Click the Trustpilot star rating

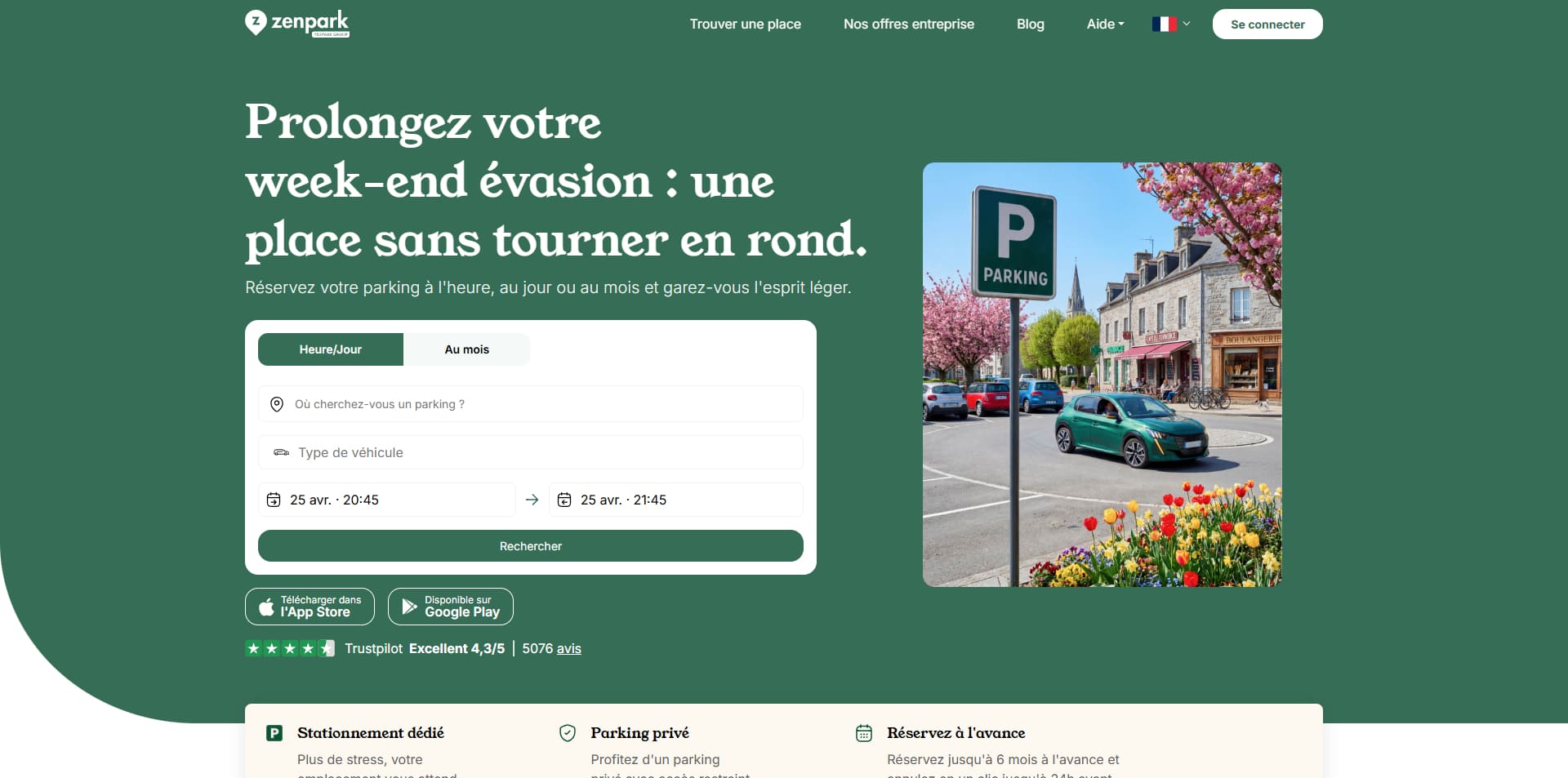[290, 648]
